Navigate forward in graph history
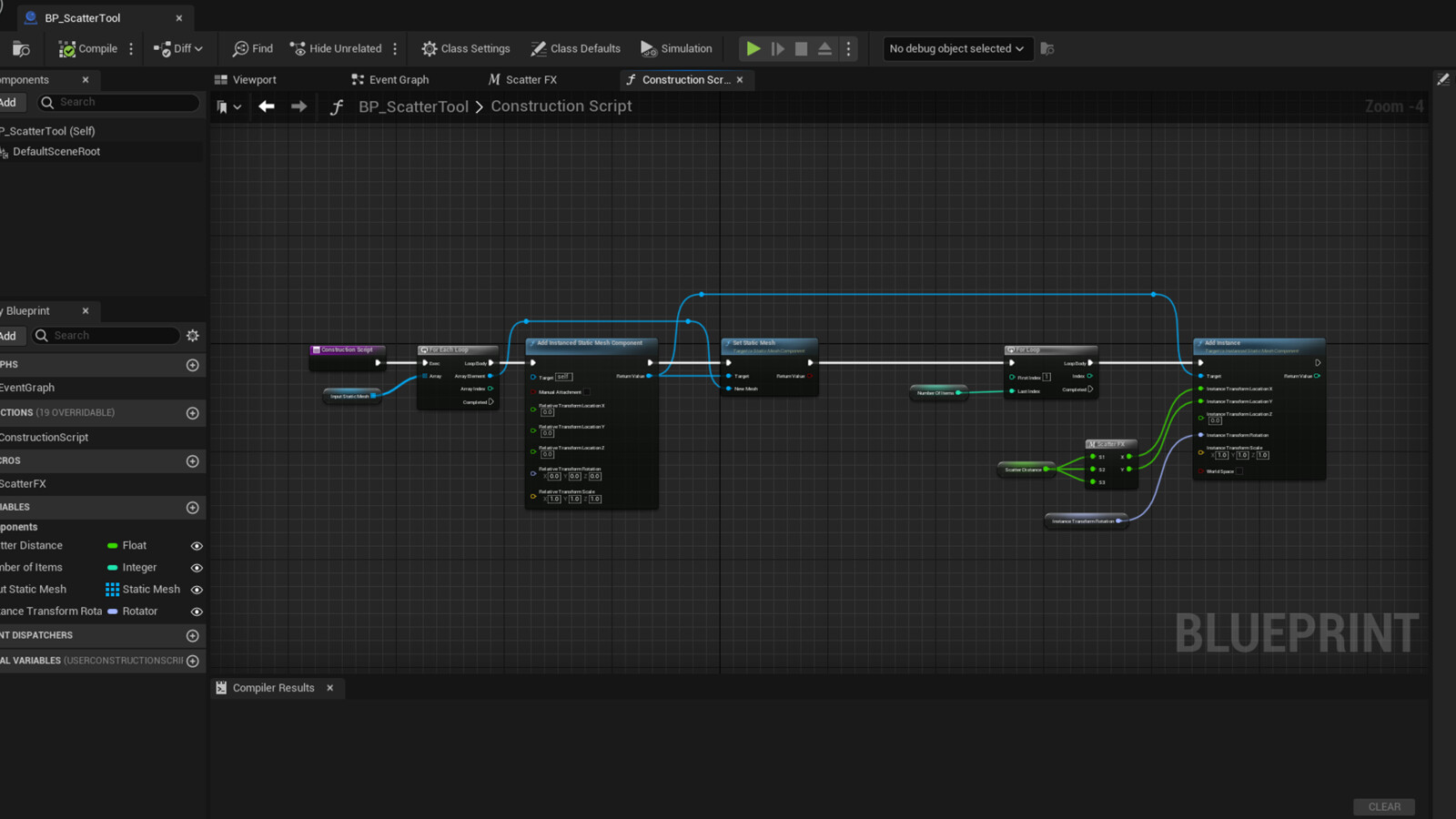This screenshot has height=819, width=1456. [299, 107]
